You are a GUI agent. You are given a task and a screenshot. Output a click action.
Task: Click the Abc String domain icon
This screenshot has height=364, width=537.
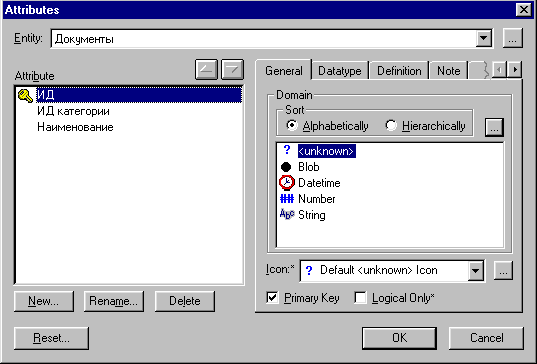(x=287, y=214)
